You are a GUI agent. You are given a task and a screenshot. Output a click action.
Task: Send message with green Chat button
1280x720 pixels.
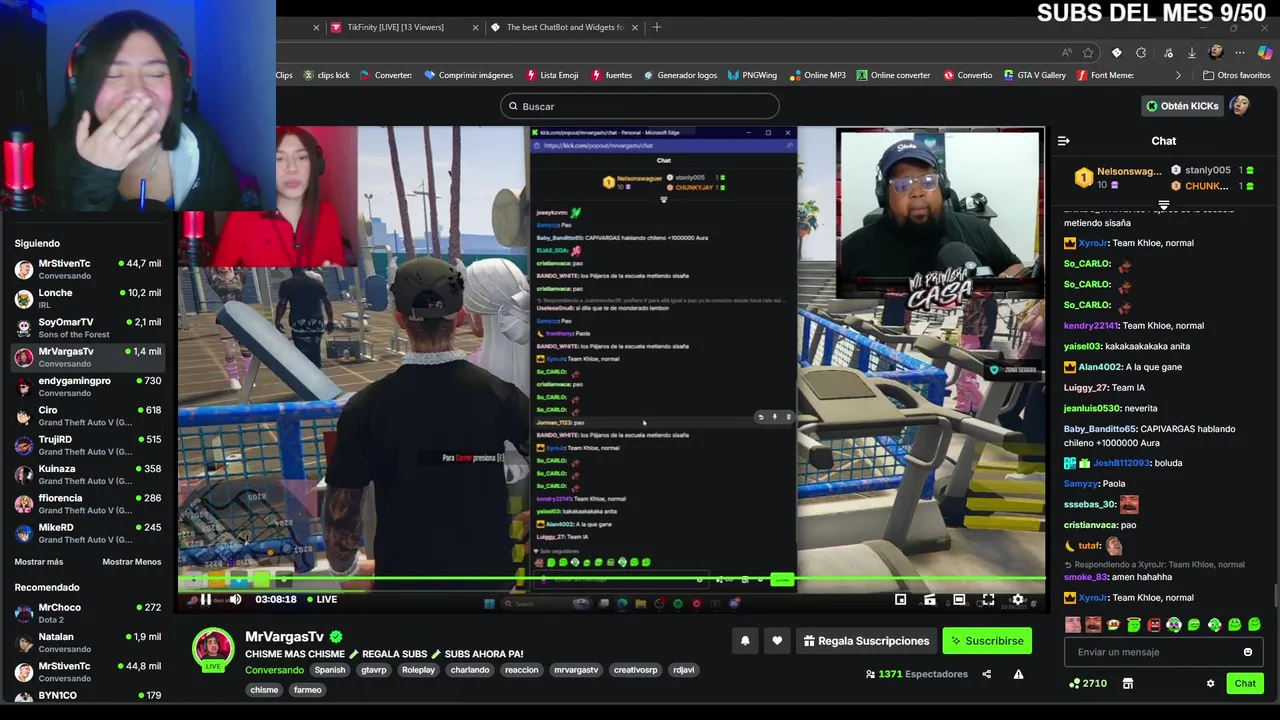[1245, 684]
